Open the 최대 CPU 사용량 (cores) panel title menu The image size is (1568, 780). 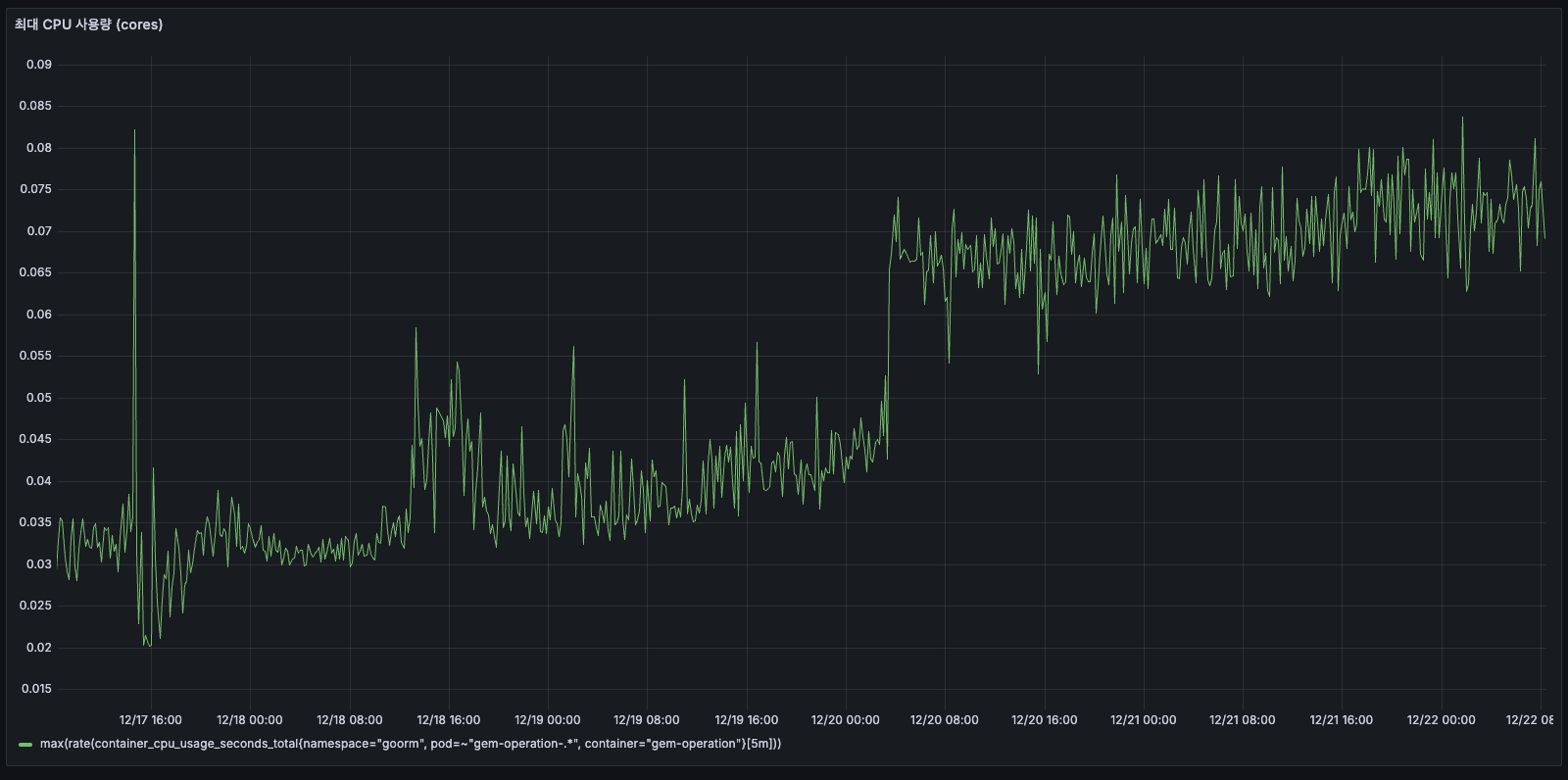(88, 24)
